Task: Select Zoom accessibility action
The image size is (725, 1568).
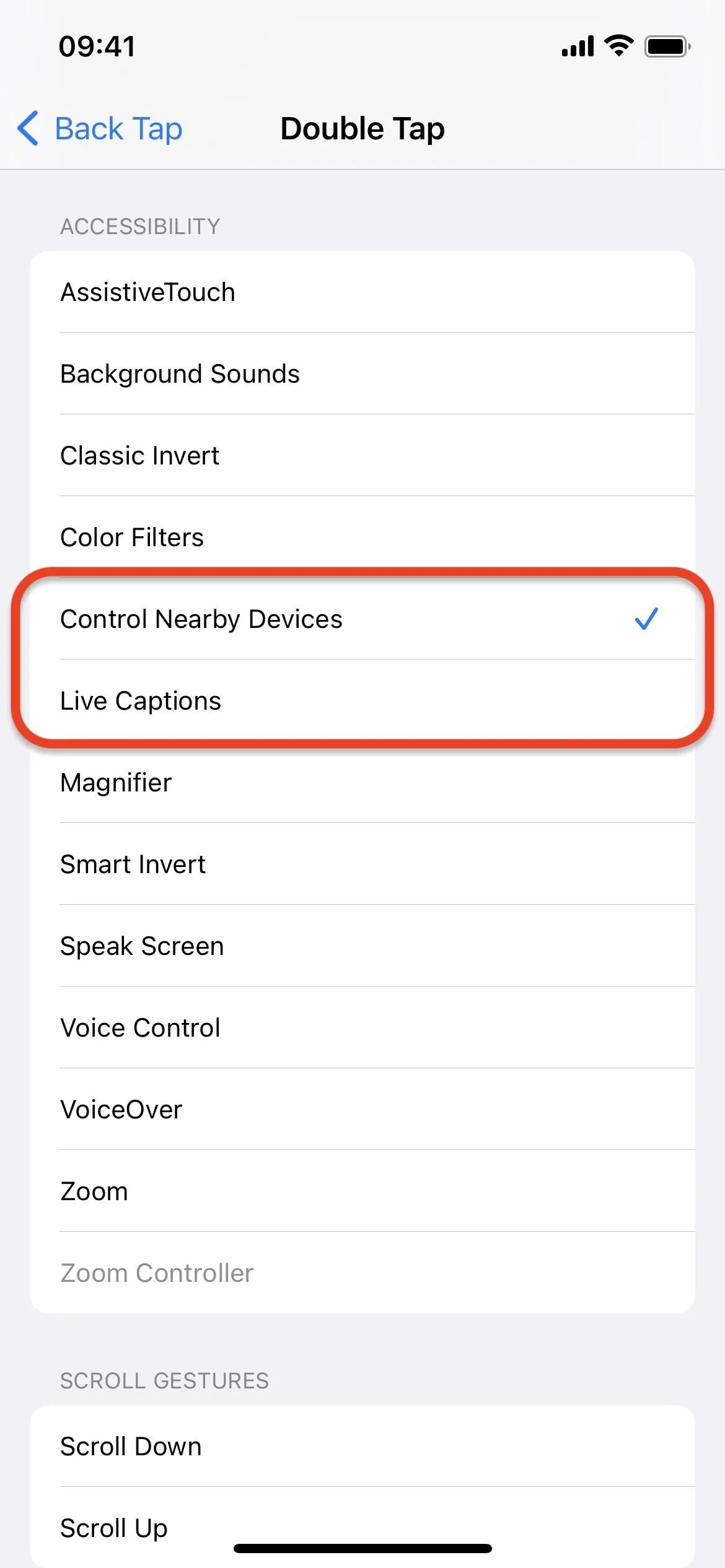Action: pyautogui.click(x=362, y=1191)
